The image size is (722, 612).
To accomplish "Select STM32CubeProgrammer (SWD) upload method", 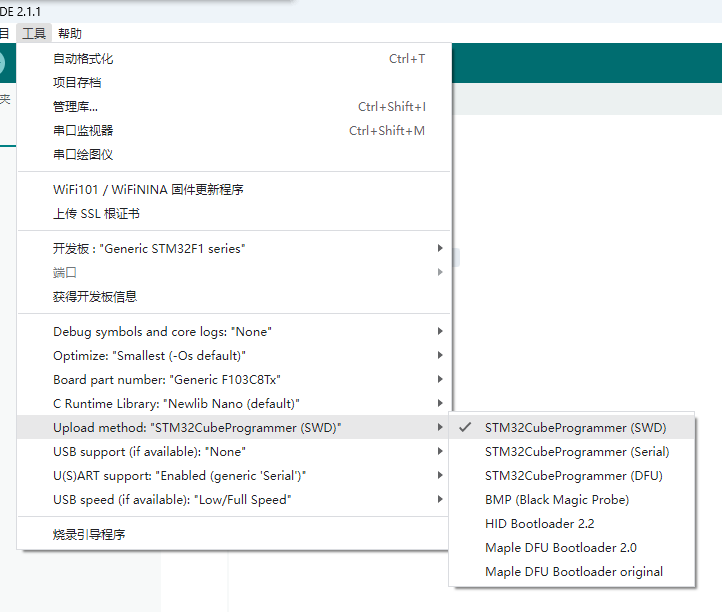I will (x=575, y=427).
